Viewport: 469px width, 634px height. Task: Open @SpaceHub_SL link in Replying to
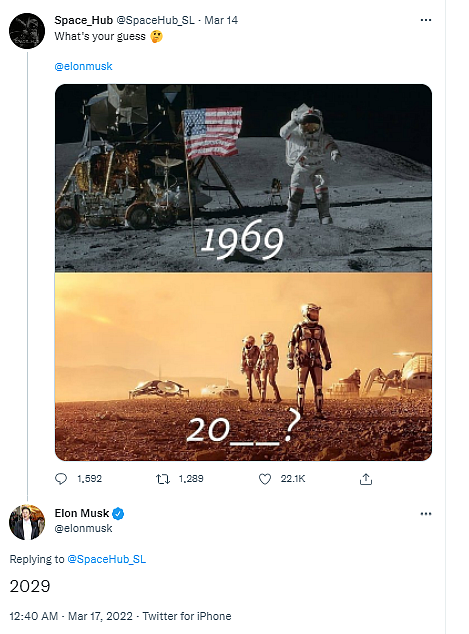coord(107,559)
